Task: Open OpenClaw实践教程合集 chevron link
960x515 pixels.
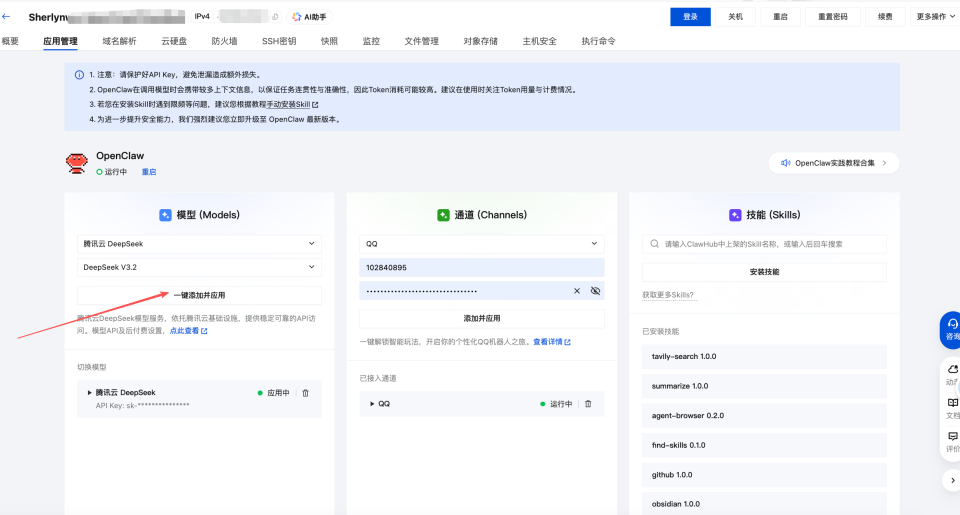Action: (884, 163)
